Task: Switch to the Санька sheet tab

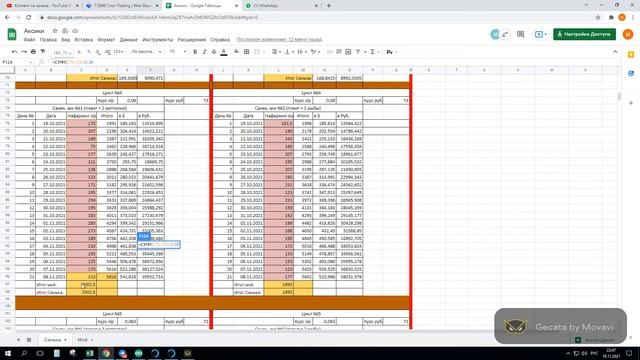Action: click(x=55, y=340)
